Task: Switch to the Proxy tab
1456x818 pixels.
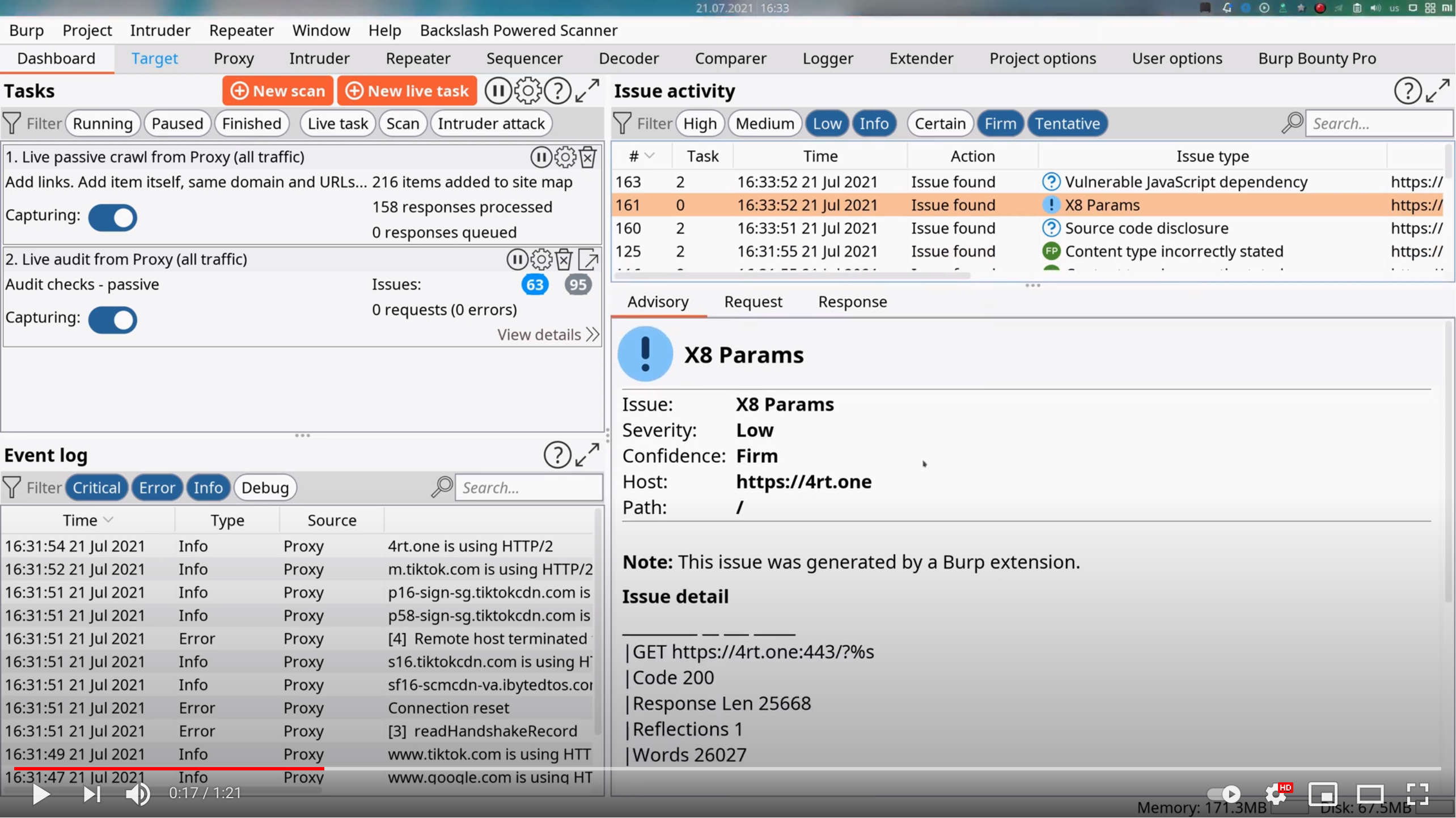Action: pos(234,58)
